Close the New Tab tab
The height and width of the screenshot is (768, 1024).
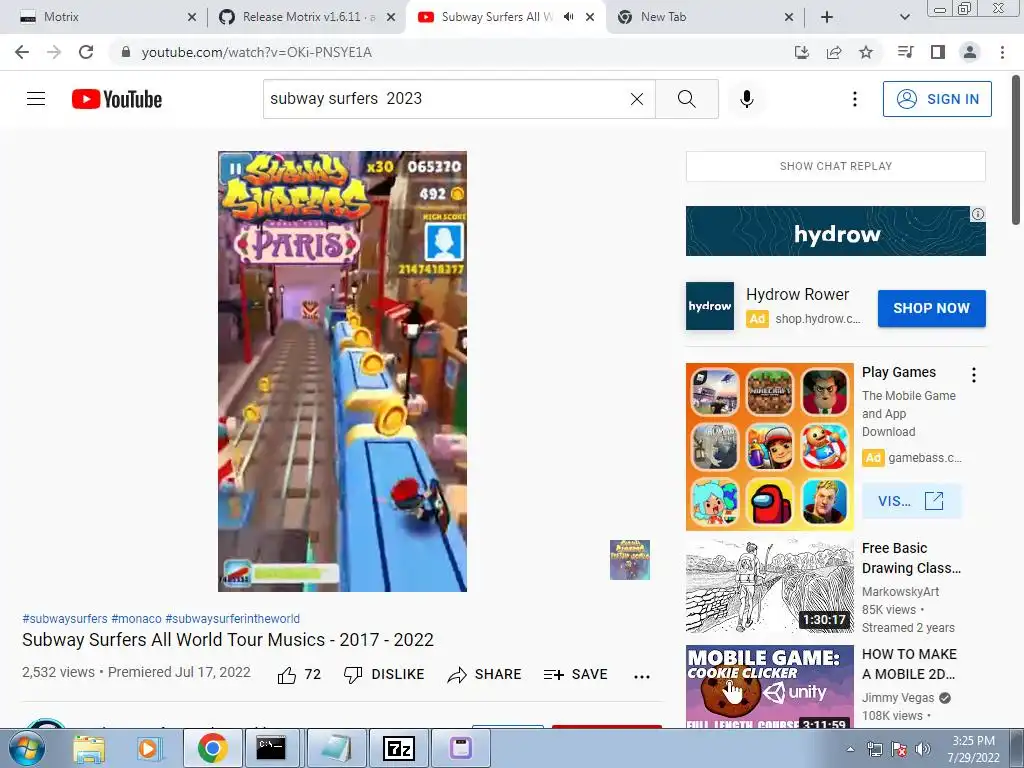[x=789, y=17]
